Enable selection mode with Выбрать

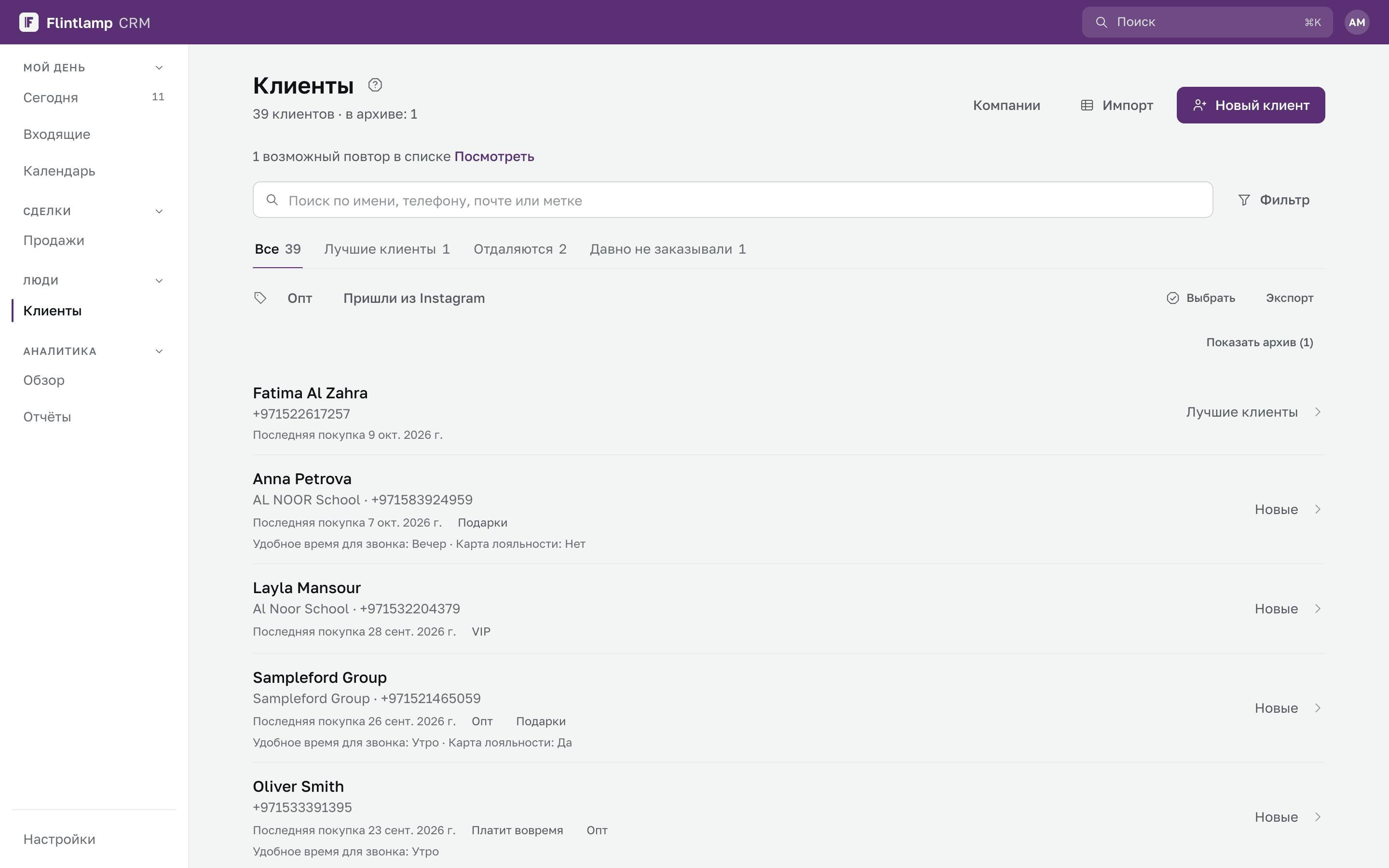1201,298
